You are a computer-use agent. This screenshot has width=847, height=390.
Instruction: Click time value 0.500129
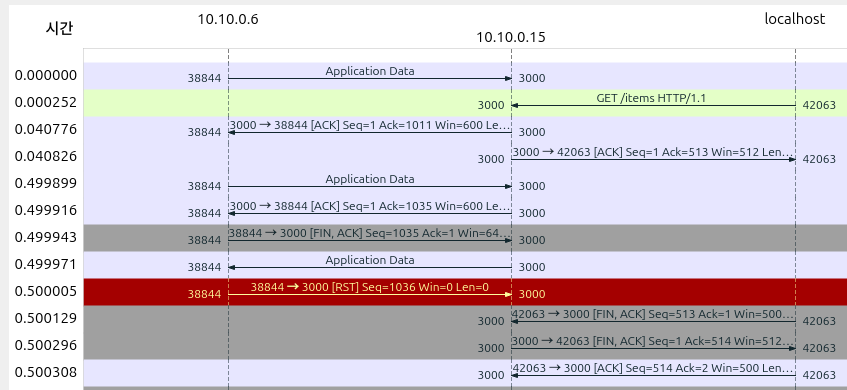pos(46,319)
